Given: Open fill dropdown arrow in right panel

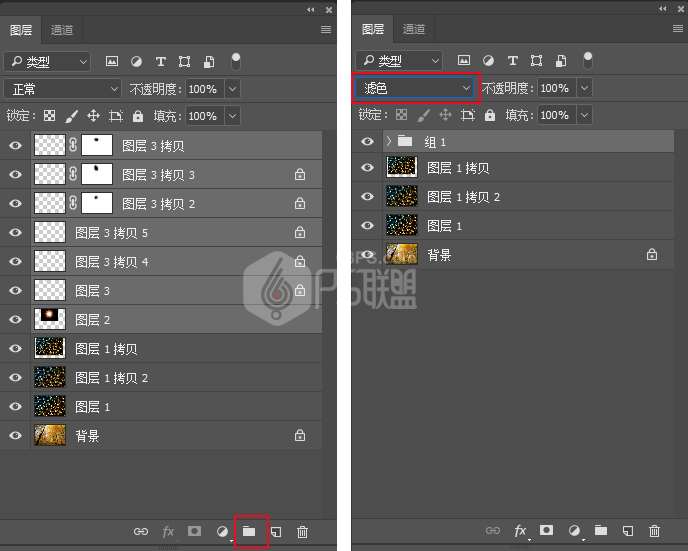Looking at the screenshot, I should pyautogui.click(x=584, y=115).
